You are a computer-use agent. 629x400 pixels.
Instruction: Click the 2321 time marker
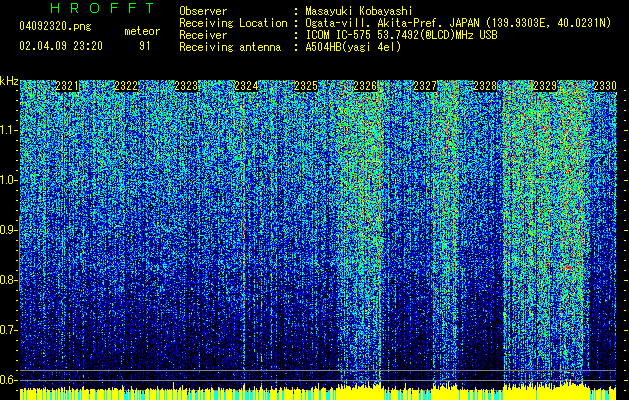67,86
